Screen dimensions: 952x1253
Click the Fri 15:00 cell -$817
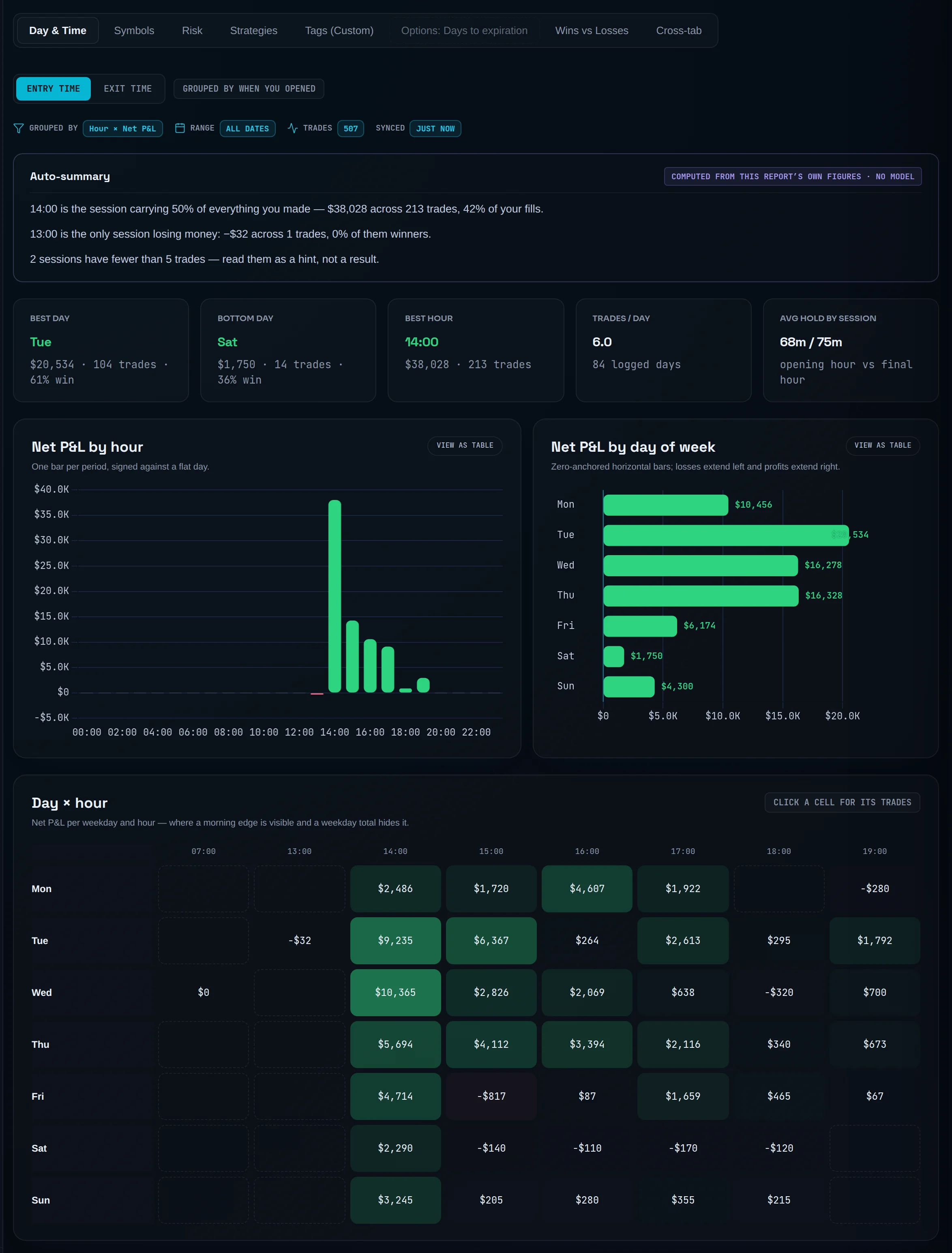coord(491,1096)
